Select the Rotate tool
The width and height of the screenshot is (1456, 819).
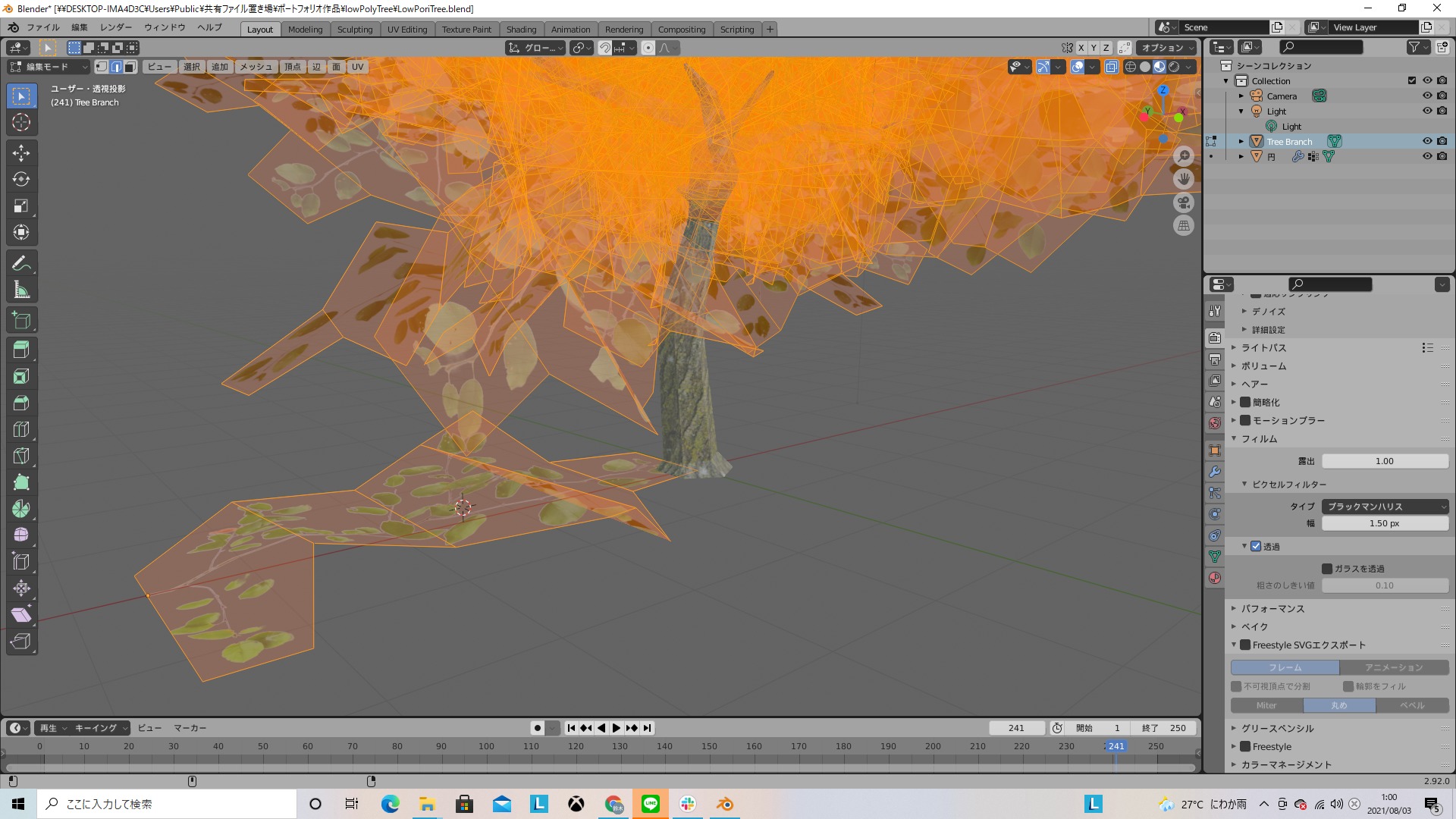[x=21, y=180]
